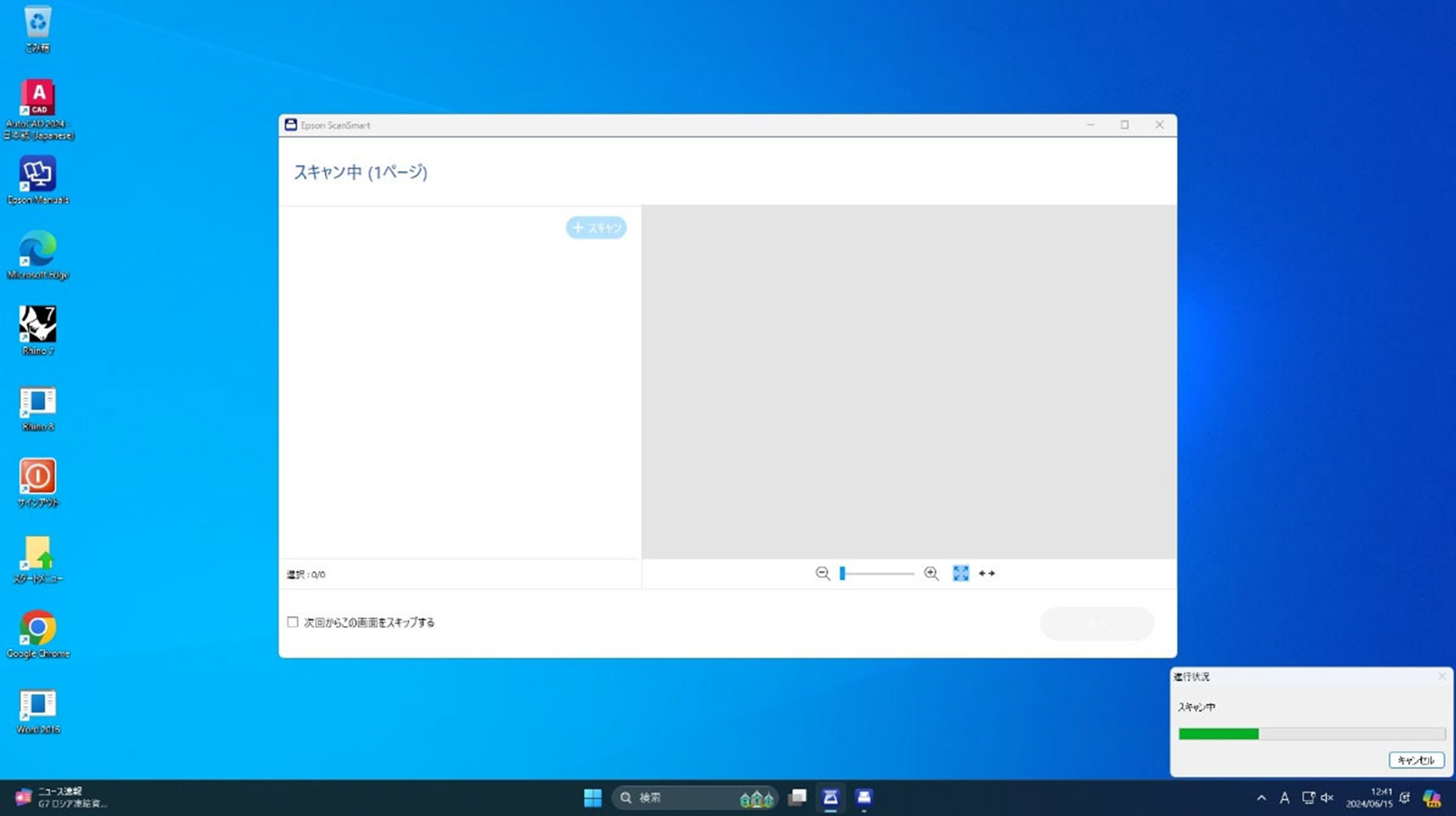Click the zoom in magnifier icon
The image size is (1456, 816).
pyautogui.click(x=931, y=574)
